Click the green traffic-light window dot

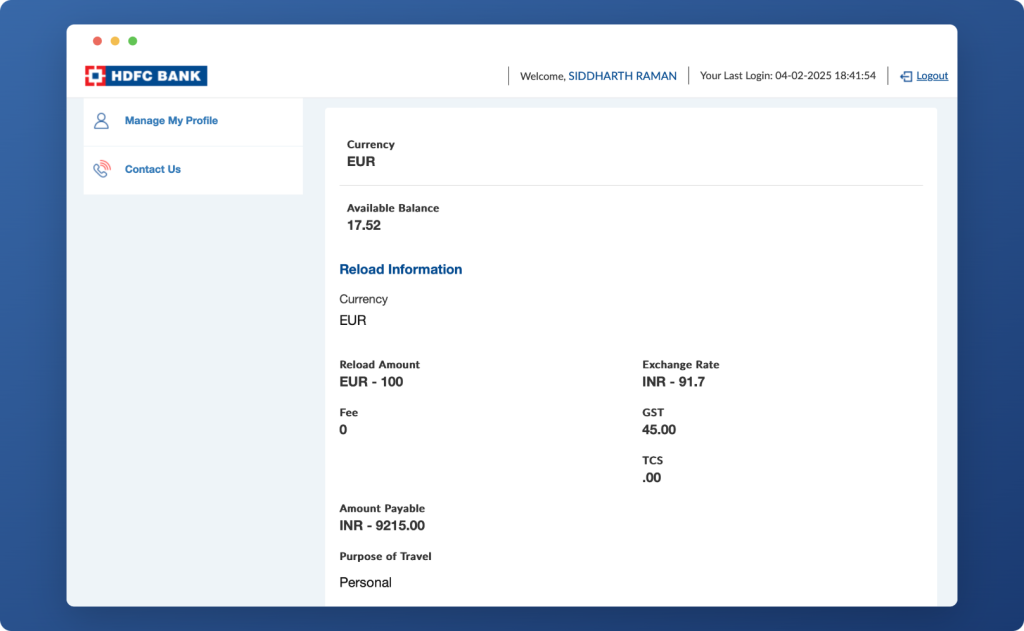pos(132,41)
